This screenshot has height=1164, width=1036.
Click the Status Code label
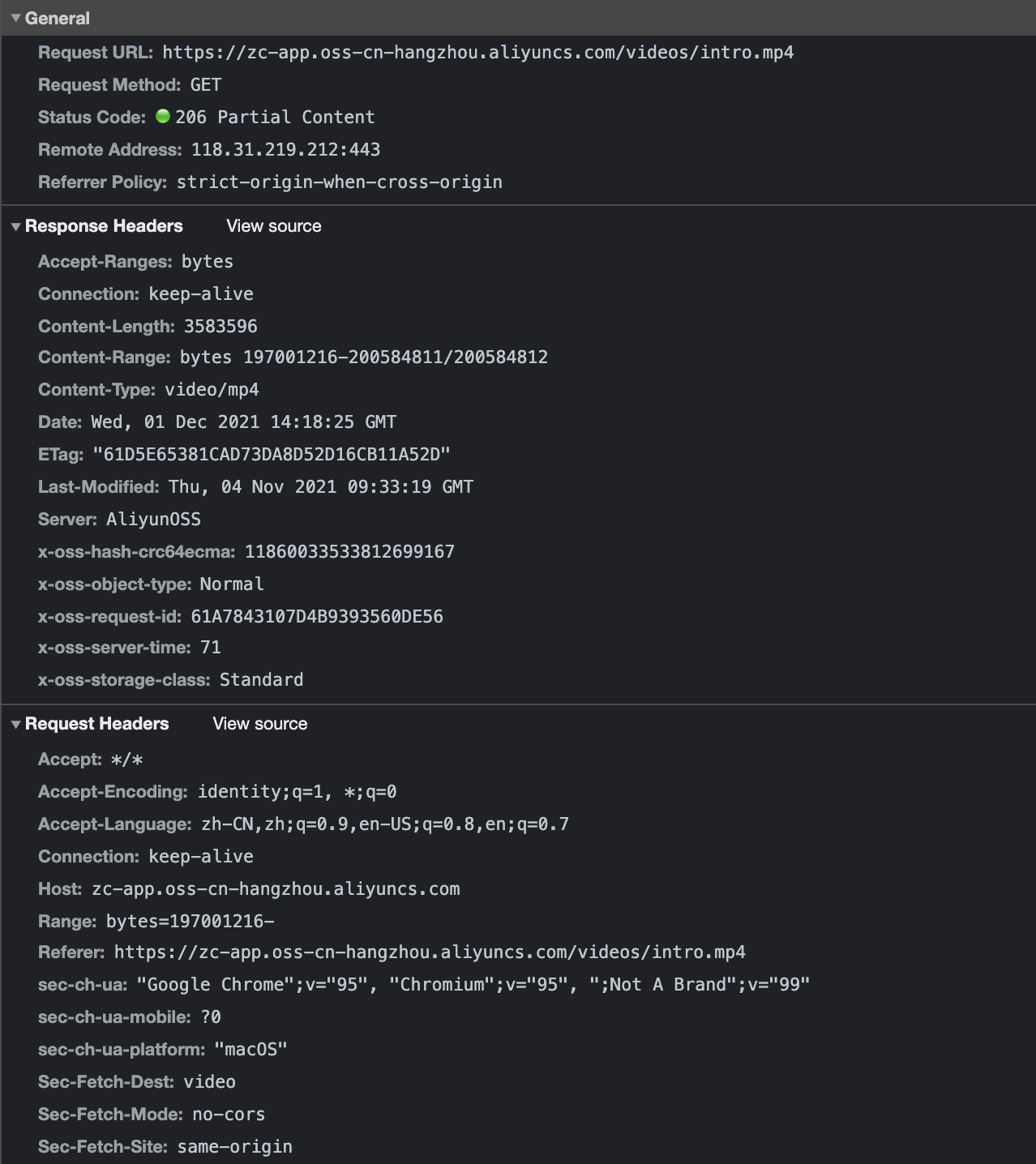[92, 118]
